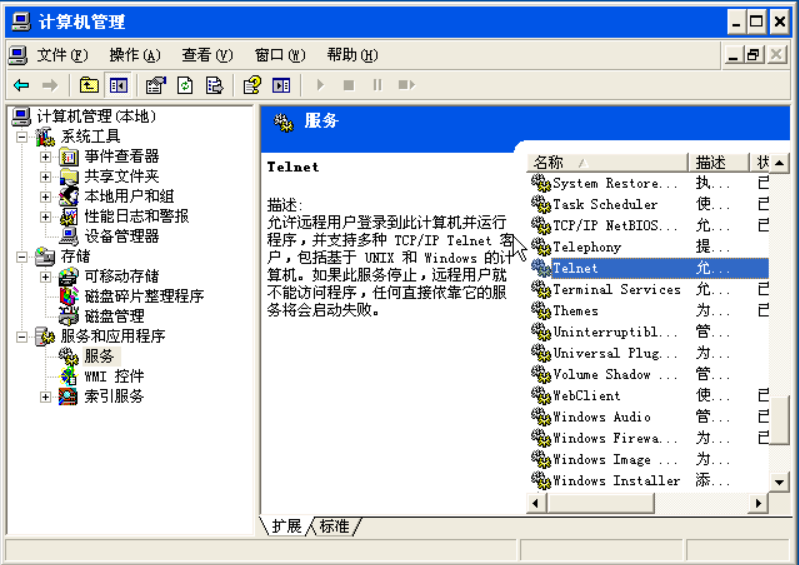Screen dimensions: 799x565
Task: Select the Task Scheduler service
Action: [x=647, y=204]
